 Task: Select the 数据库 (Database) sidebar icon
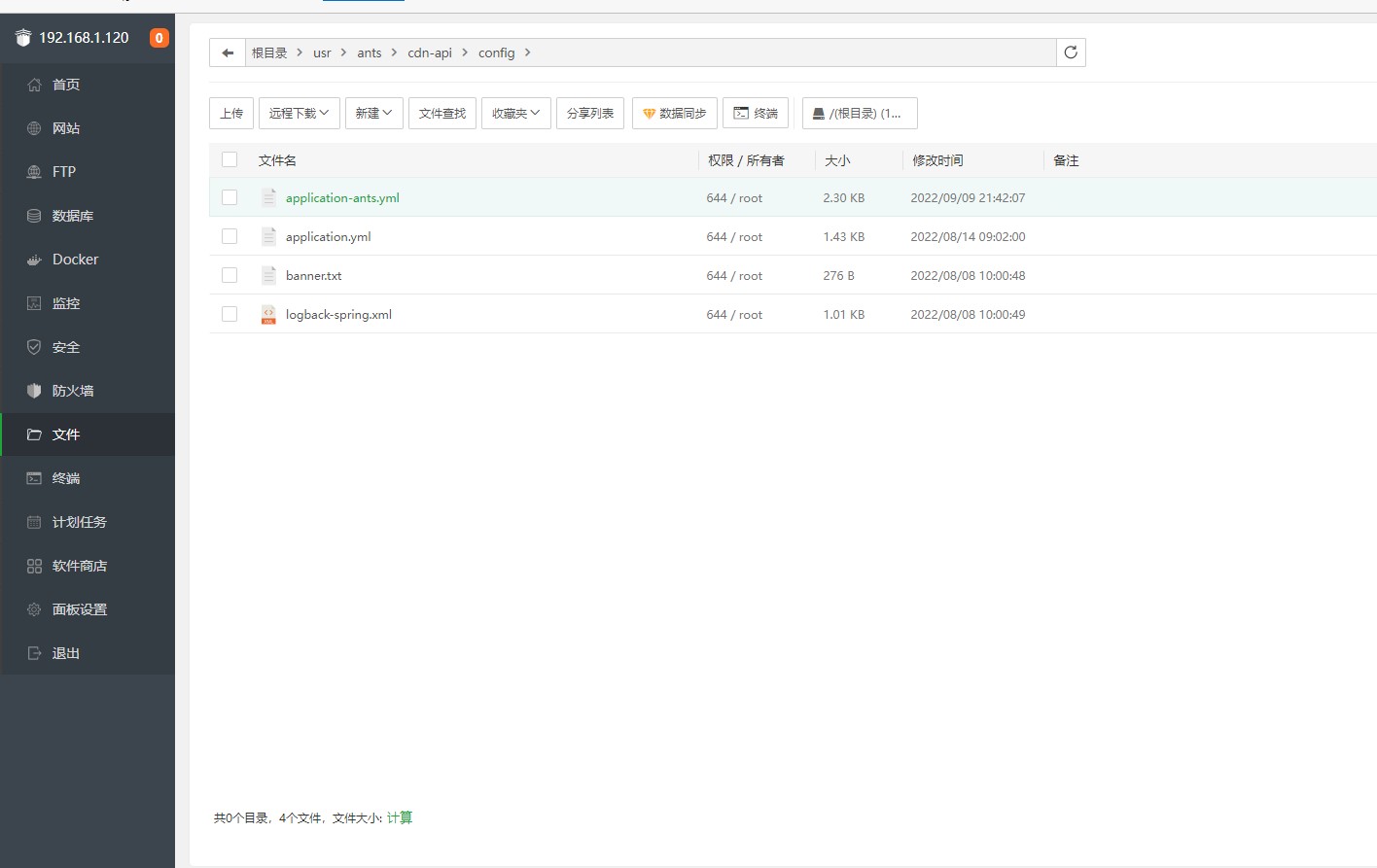coord(75,215)
